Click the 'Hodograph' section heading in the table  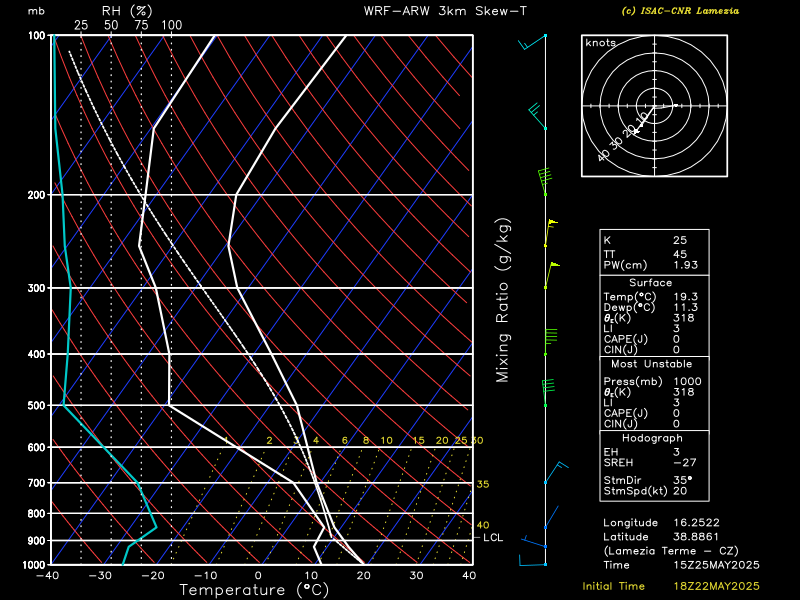pos(652,438)
